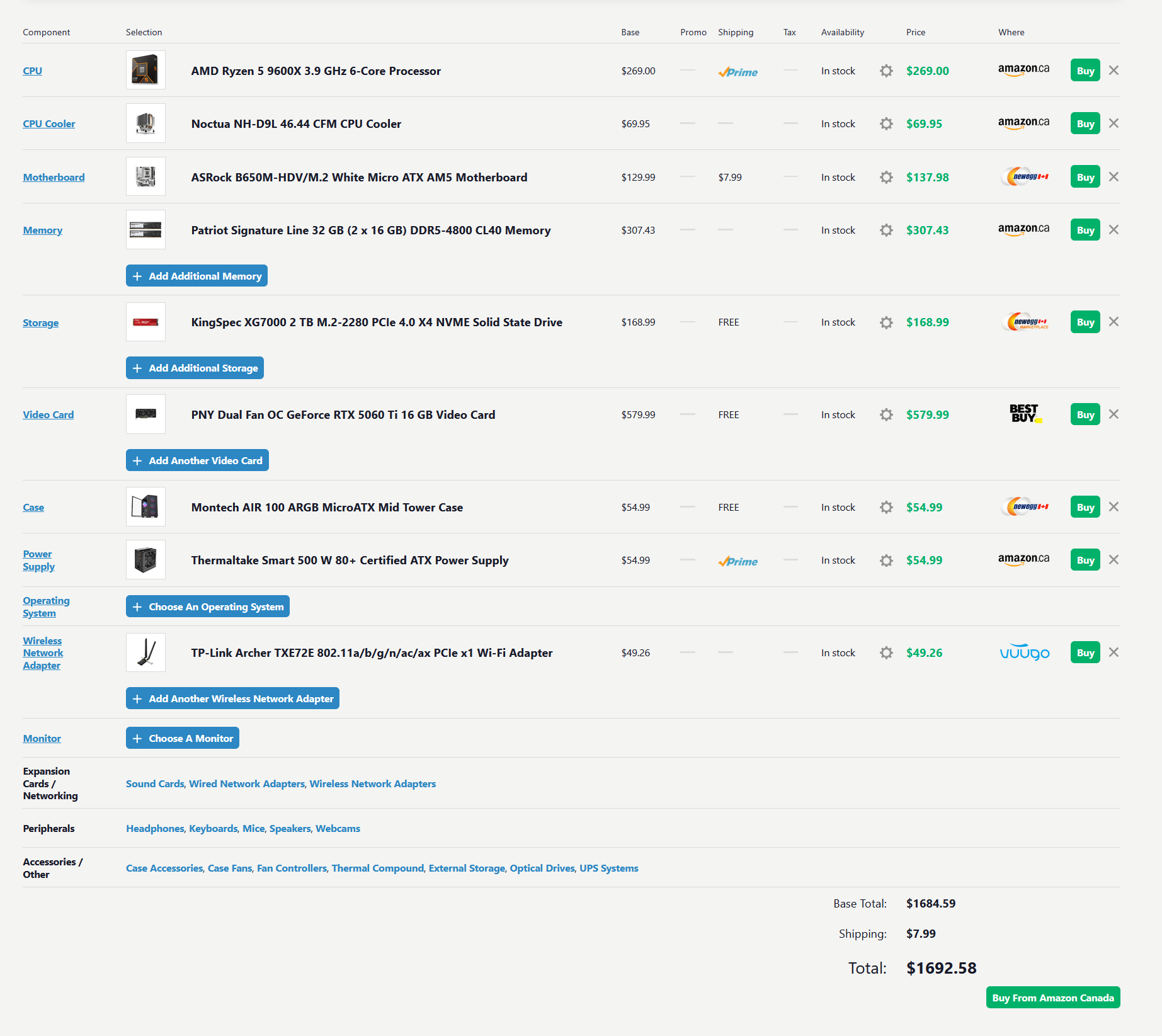Image resolution: width=1162 pixels, height=1036 pixels.
Task: Click Add Additional Memory button
Action: (x=197, y=276)
